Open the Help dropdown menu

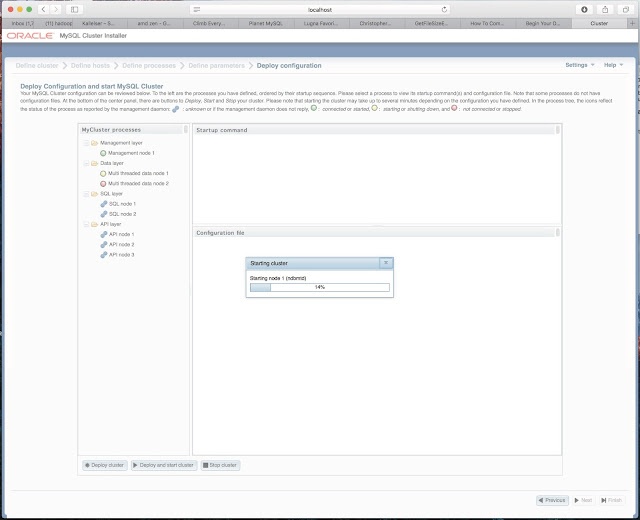(x=613, y=65)
